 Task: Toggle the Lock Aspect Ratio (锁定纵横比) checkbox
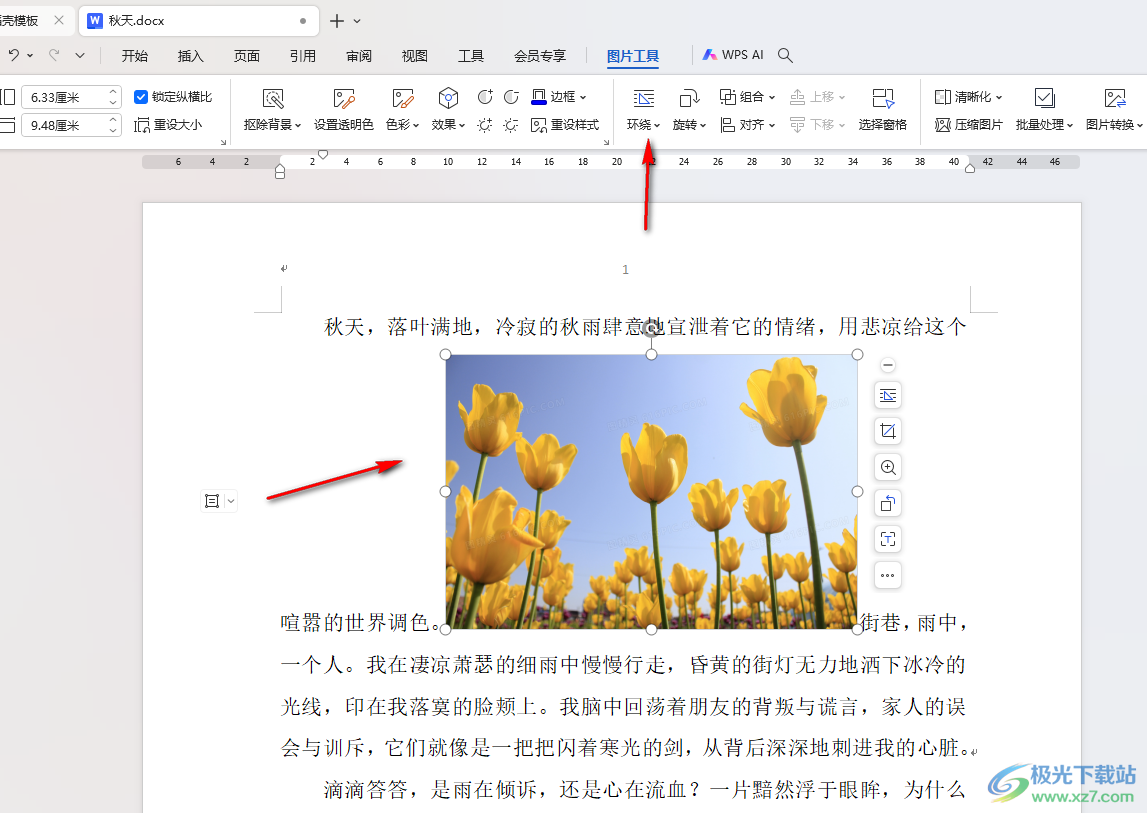pyautogui.click(x=141, y=97)
